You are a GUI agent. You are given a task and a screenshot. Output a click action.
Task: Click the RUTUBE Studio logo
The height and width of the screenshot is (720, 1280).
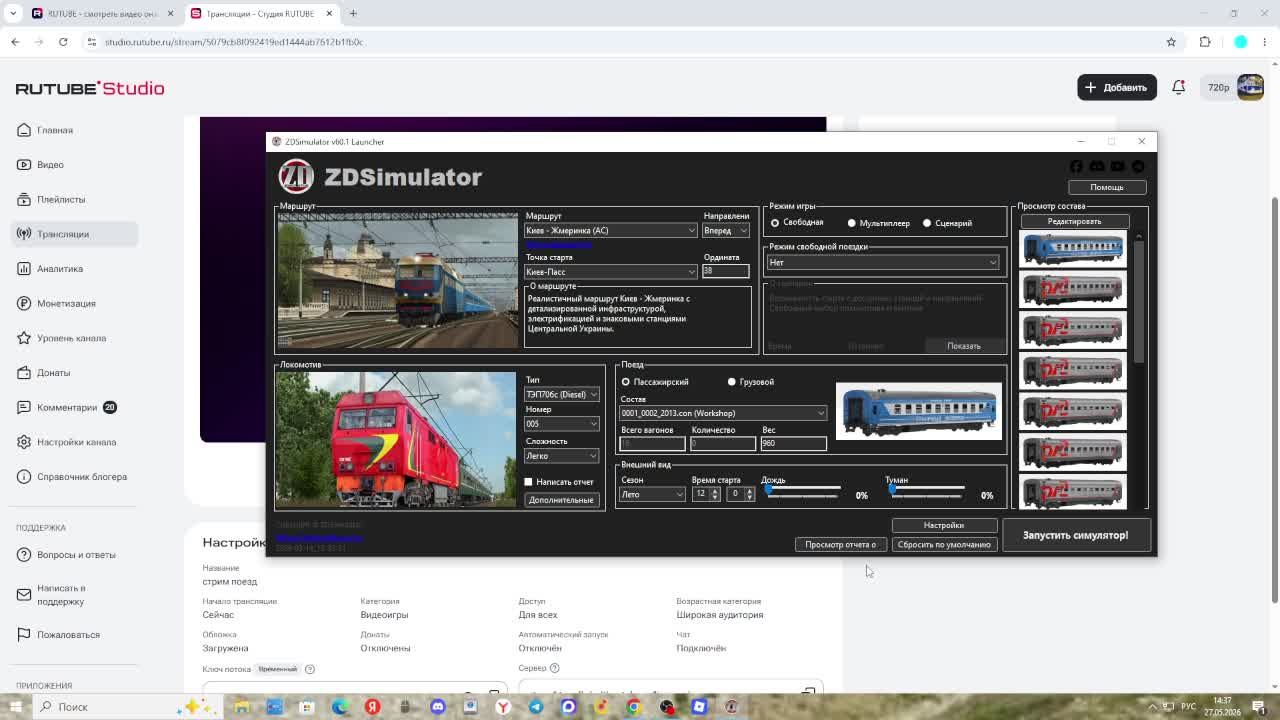click(90, 88)
